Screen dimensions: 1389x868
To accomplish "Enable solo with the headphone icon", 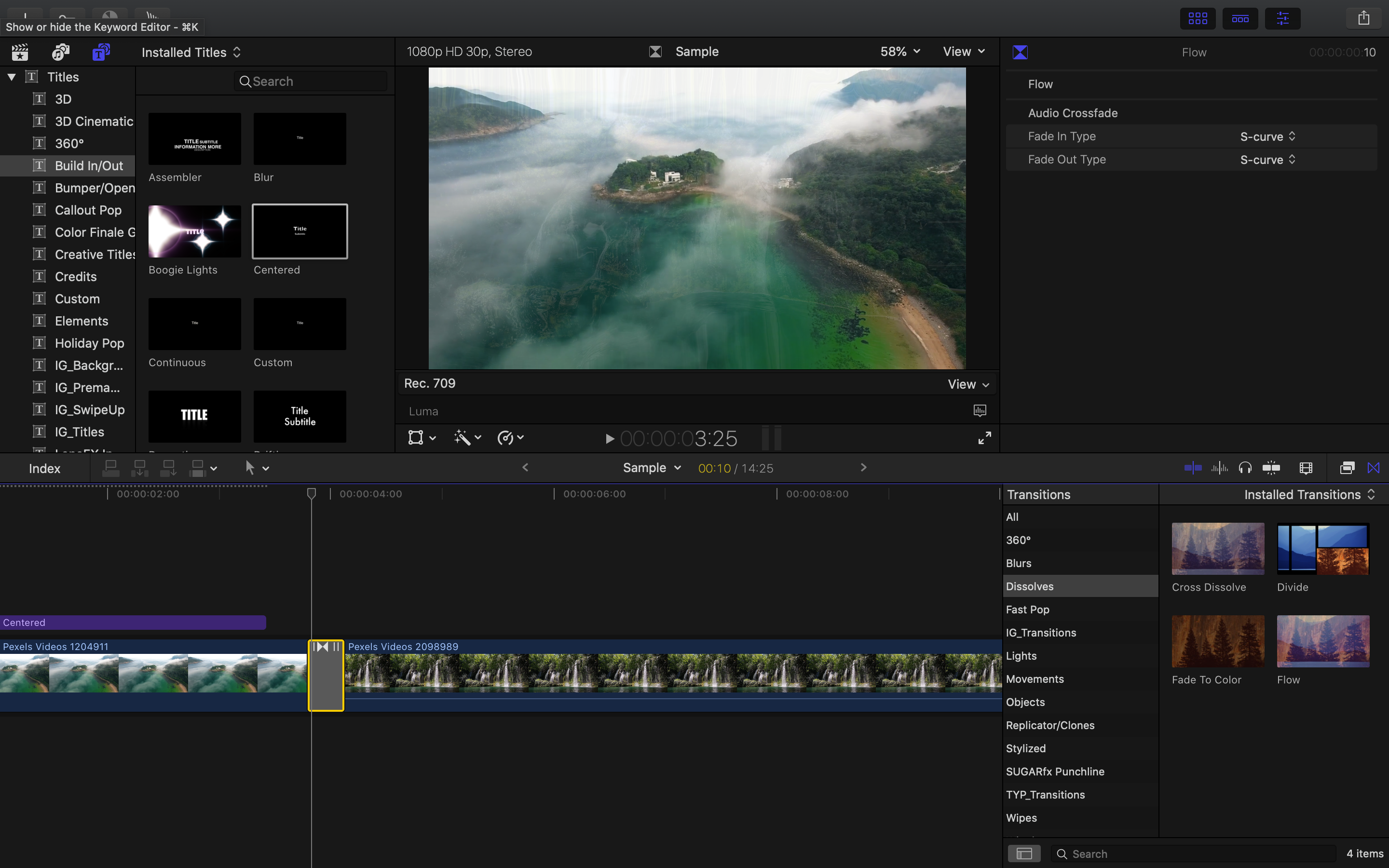I will coord(1246,468).
